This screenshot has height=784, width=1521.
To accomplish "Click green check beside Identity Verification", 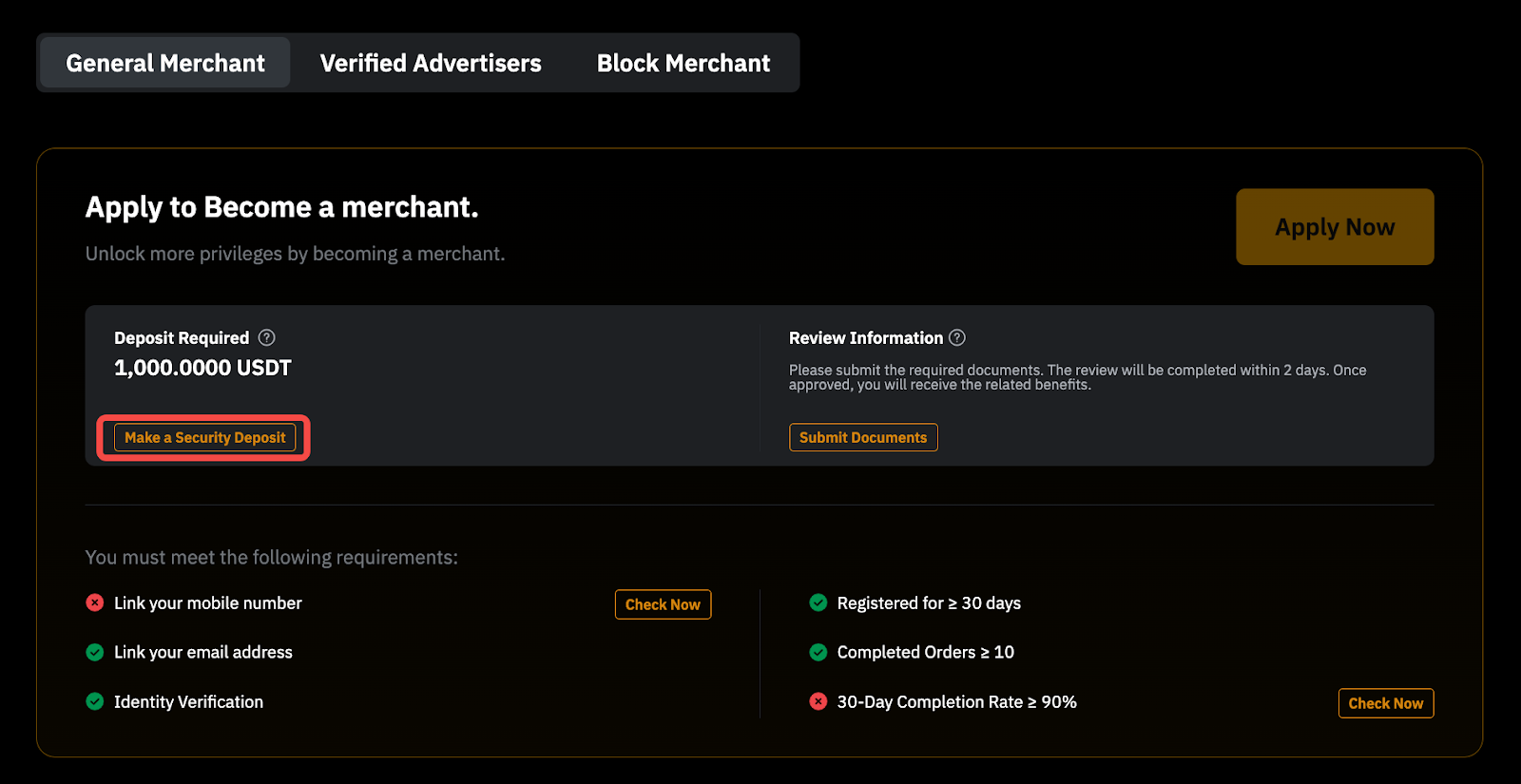I will (x=95, y=701).
